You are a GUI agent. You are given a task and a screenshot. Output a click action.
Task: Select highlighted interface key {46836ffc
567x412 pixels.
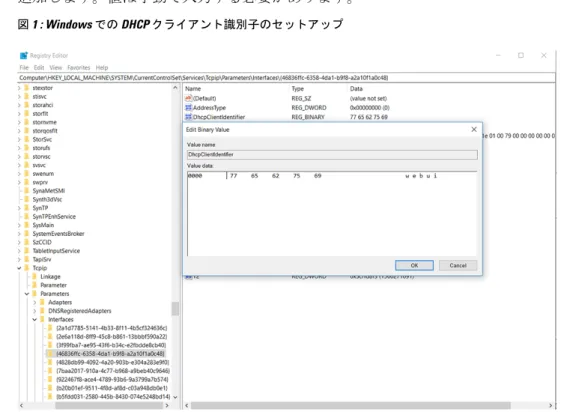pos(110,354)
